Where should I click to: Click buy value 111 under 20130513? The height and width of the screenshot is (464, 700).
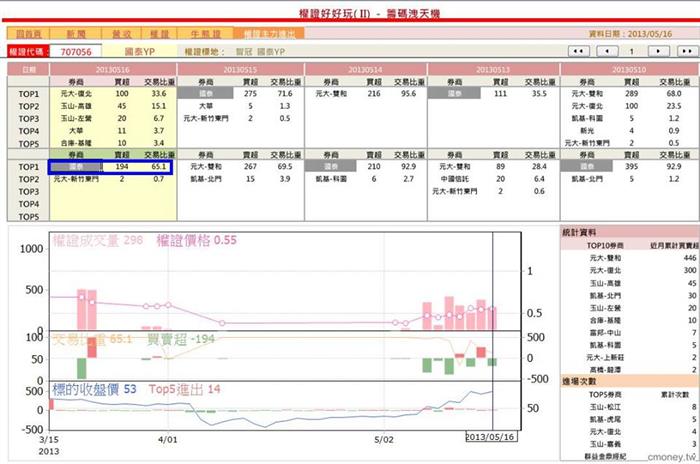tap(500, 94)
